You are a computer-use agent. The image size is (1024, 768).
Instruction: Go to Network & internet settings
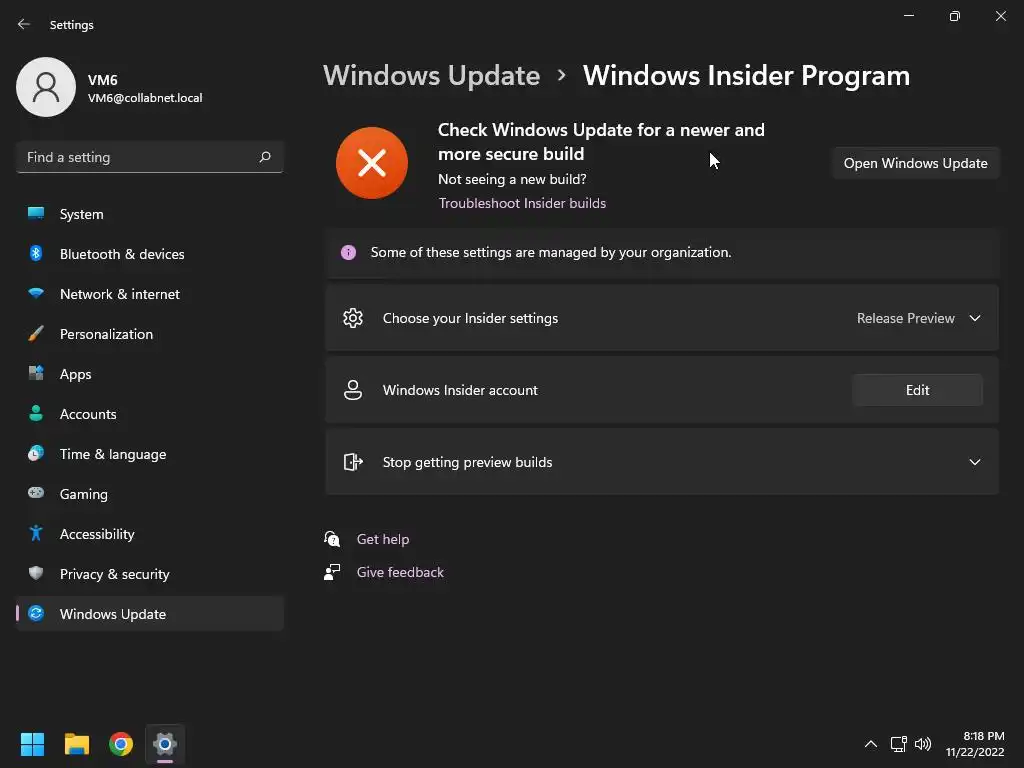click(x=120, y=294)
